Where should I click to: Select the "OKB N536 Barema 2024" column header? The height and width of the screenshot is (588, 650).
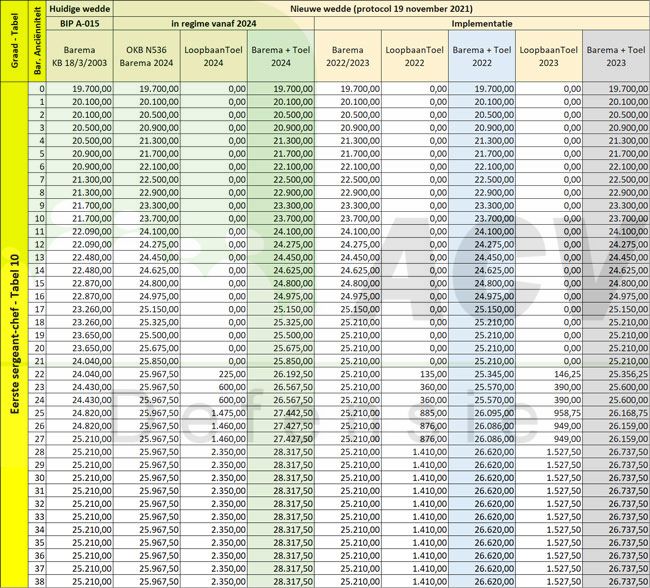pos(147,56)
